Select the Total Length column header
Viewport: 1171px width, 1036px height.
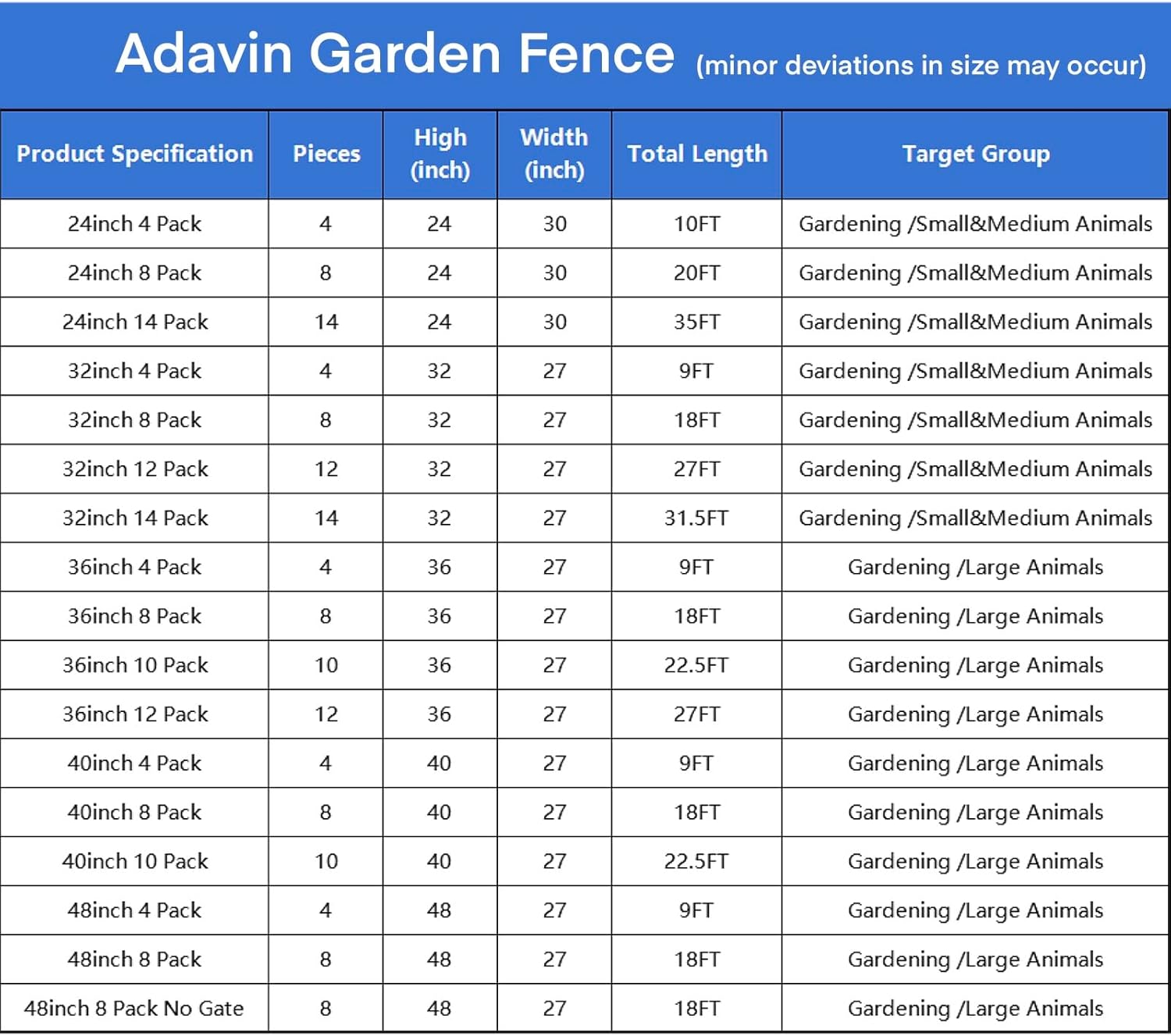point(696,154)
